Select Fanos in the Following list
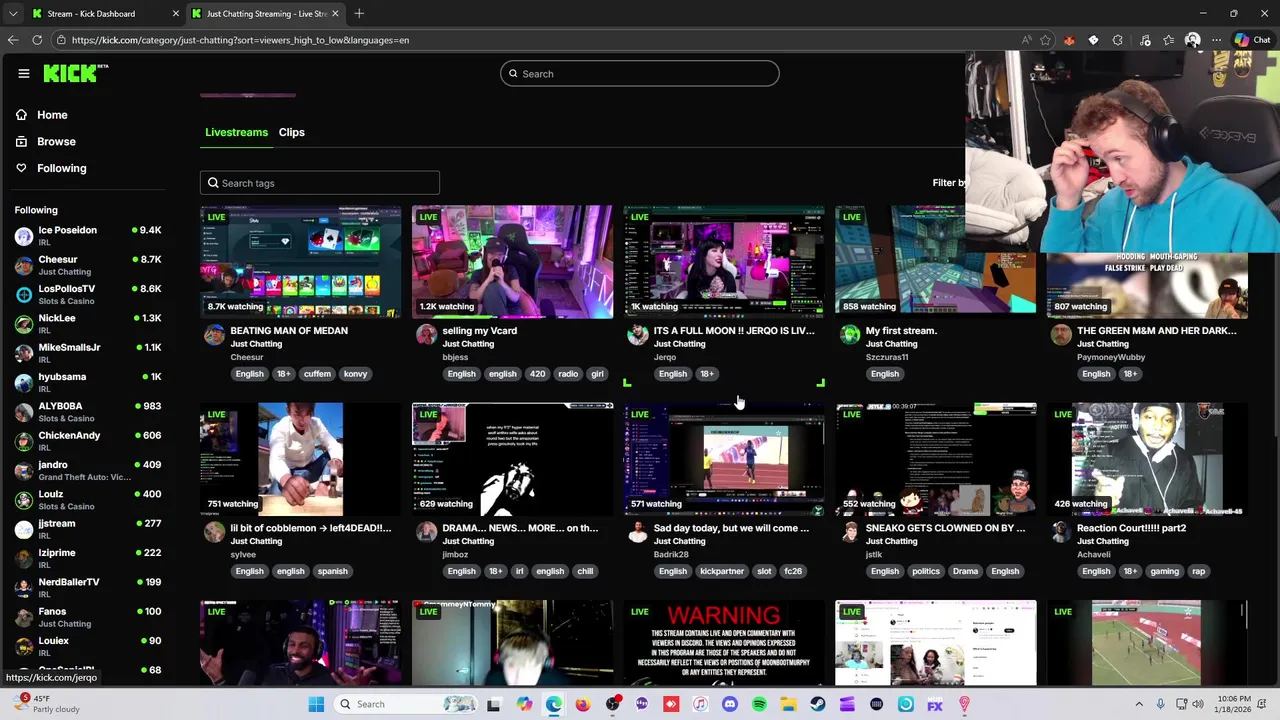 (x=88, y=616)
